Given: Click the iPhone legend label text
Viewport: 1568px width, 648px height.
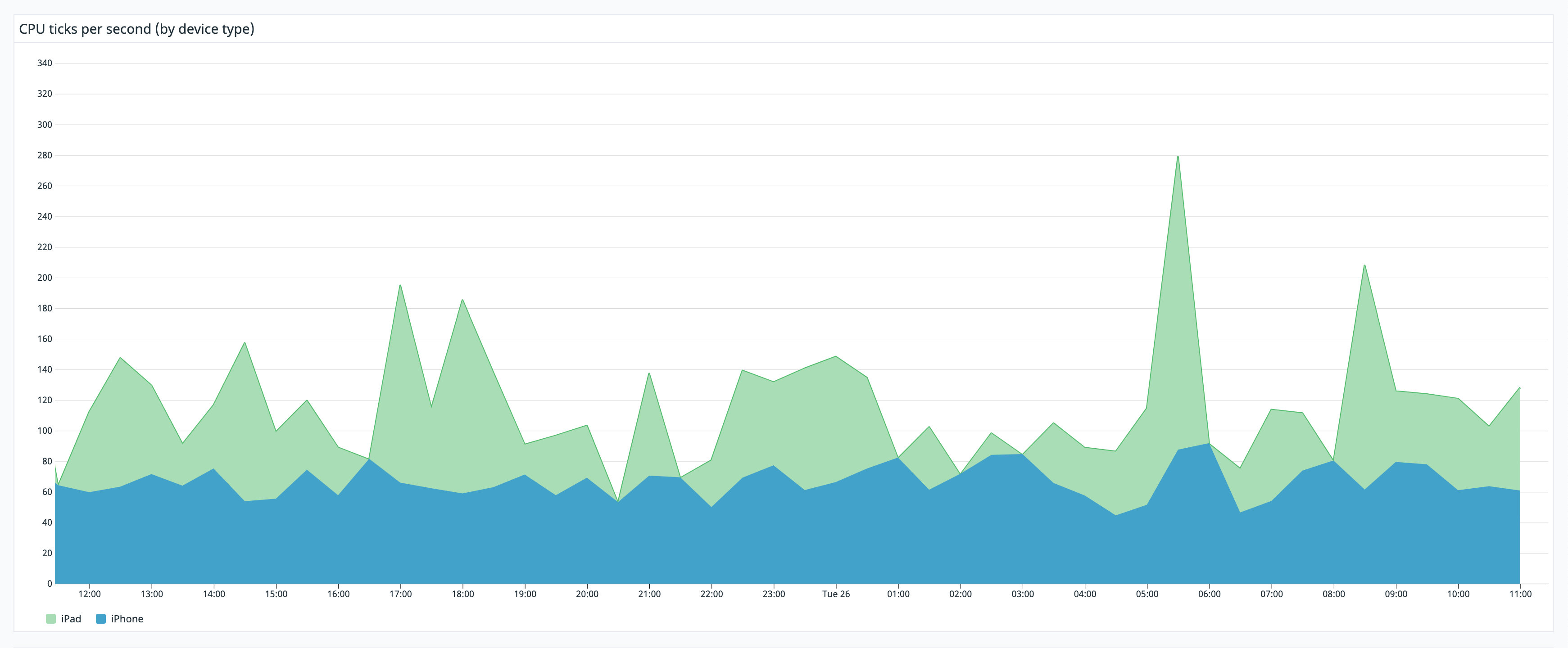Looking at the screenshot, I should pos(128,618).
